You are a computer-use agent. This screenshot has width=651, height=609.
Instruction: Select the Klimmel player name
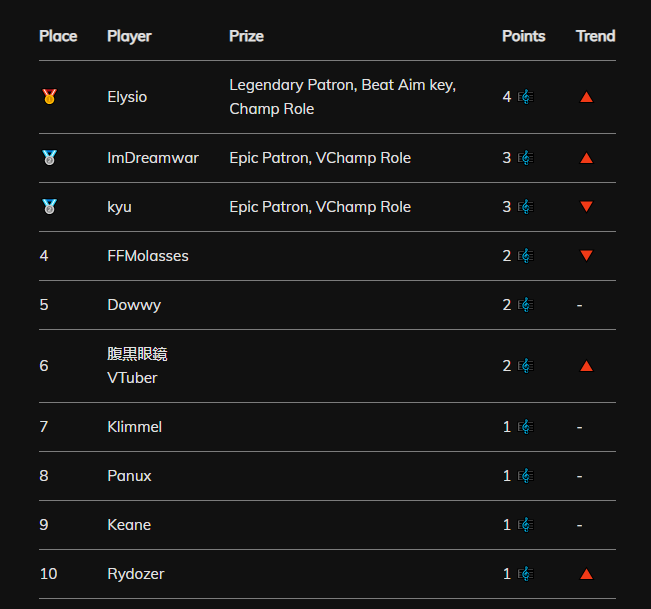point(135,427)
